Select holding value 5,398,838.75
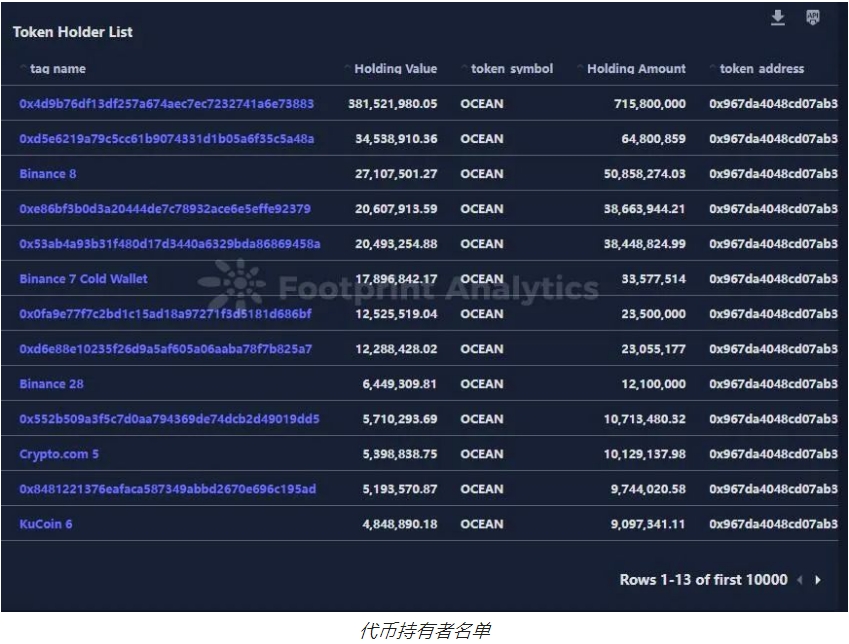This screenshot has height=644, width=849. 400,454
